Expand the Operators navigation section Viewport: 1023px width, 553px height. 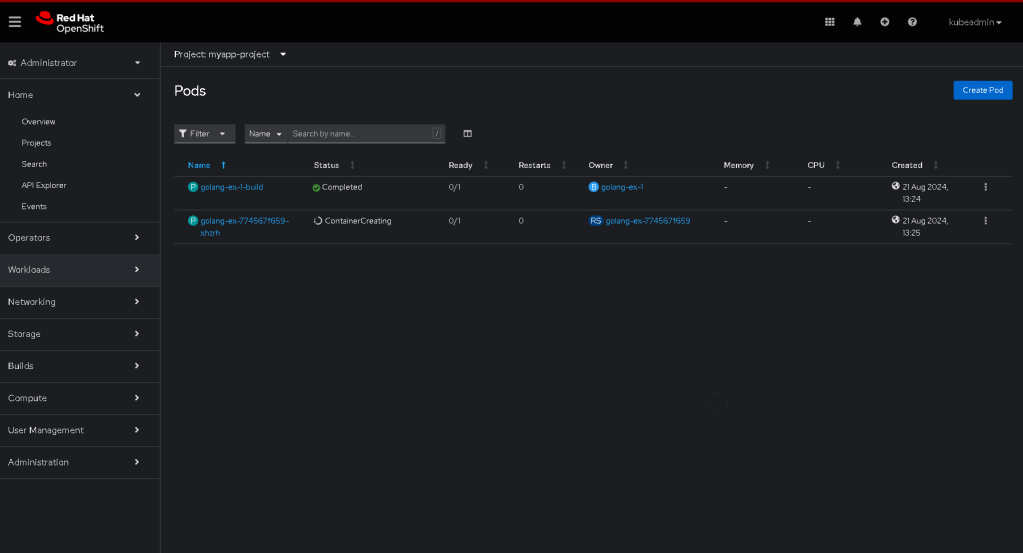[80, 238]
